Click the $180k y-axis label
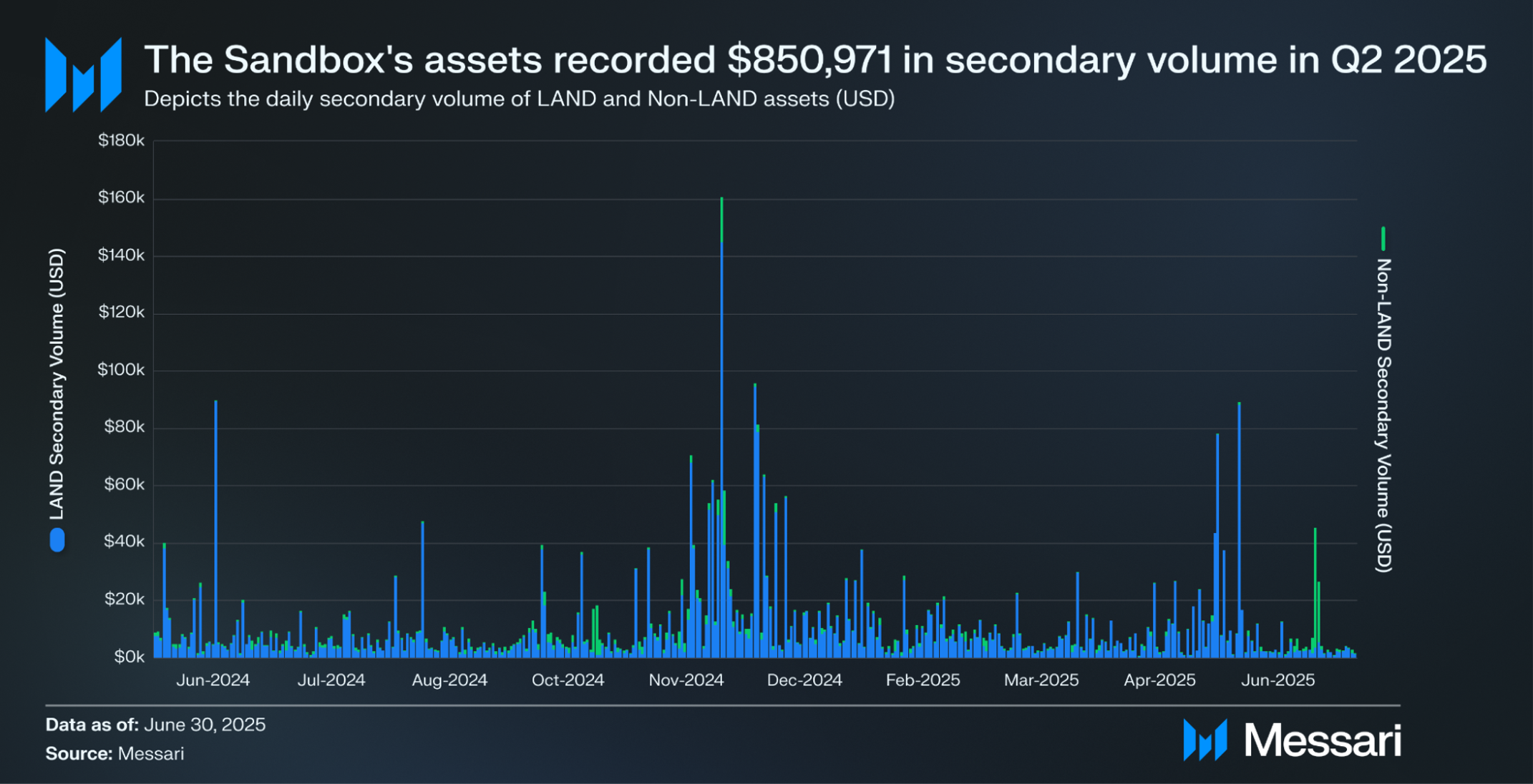Image resolution: width=1533 pixels, height=784 pixels. (121, 141)
